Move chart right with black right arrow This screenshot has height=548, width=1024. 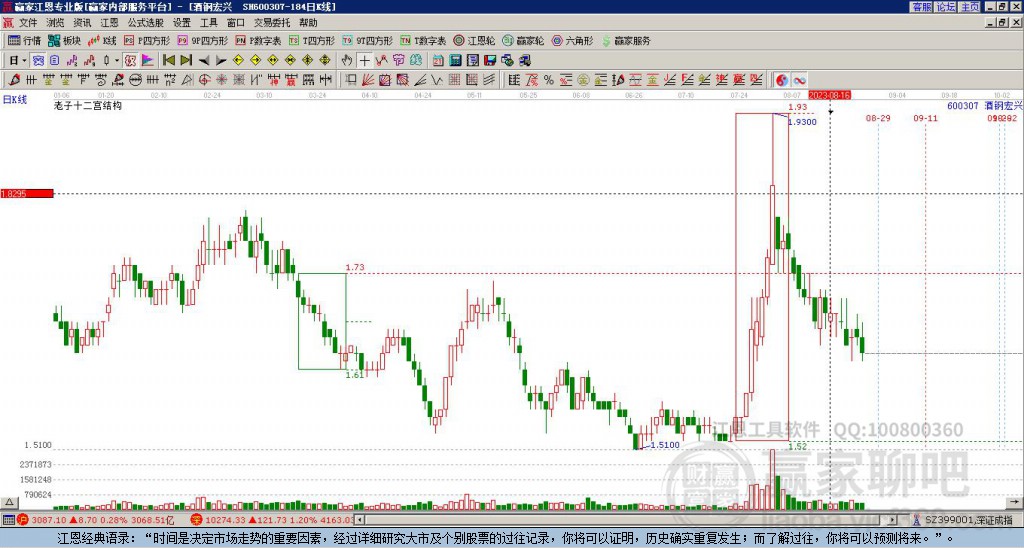click(x=221, y=61)
